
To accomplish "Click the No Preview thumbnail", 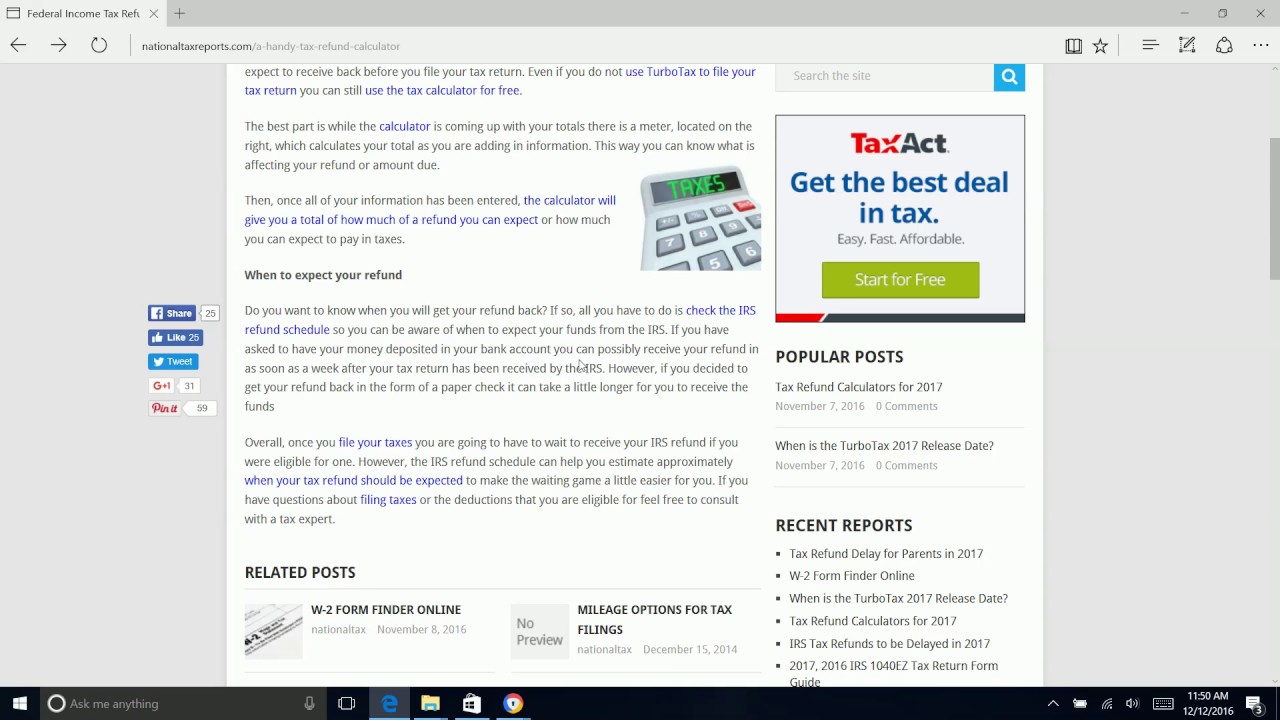I will pyautogui.click(x=539, y=631).
